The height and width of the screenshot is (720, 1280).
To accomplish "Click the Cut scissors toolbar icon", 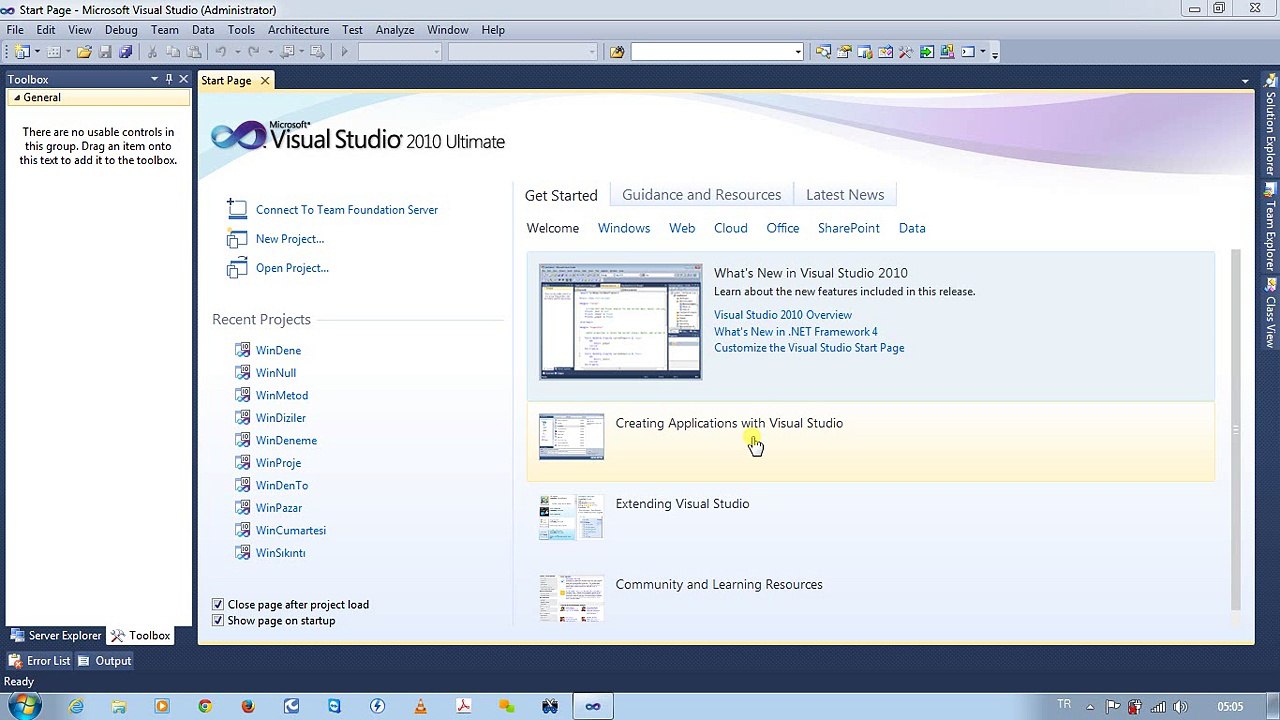I will click(153, 52).
